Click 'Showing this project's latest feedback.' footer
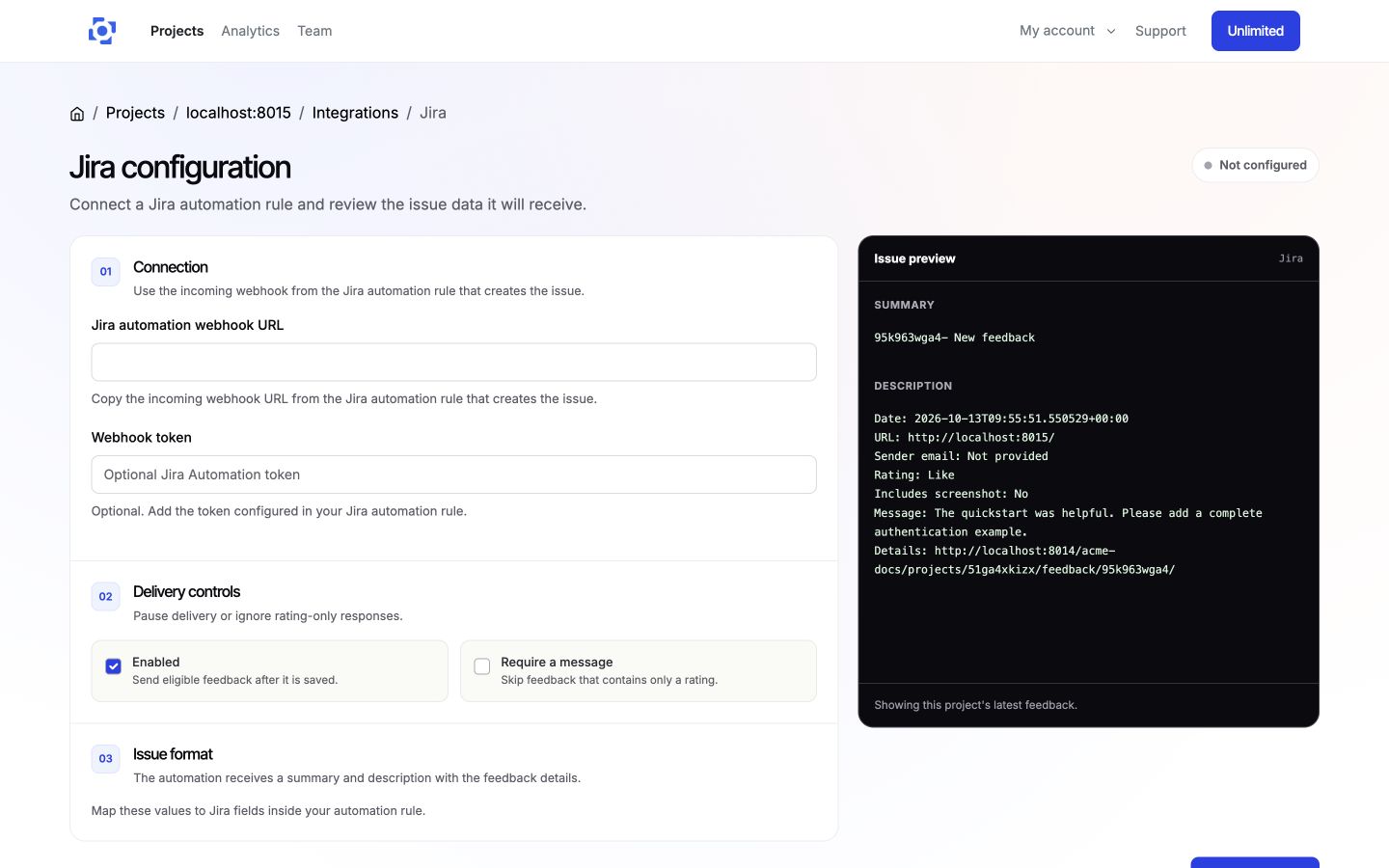 point(975,705)
